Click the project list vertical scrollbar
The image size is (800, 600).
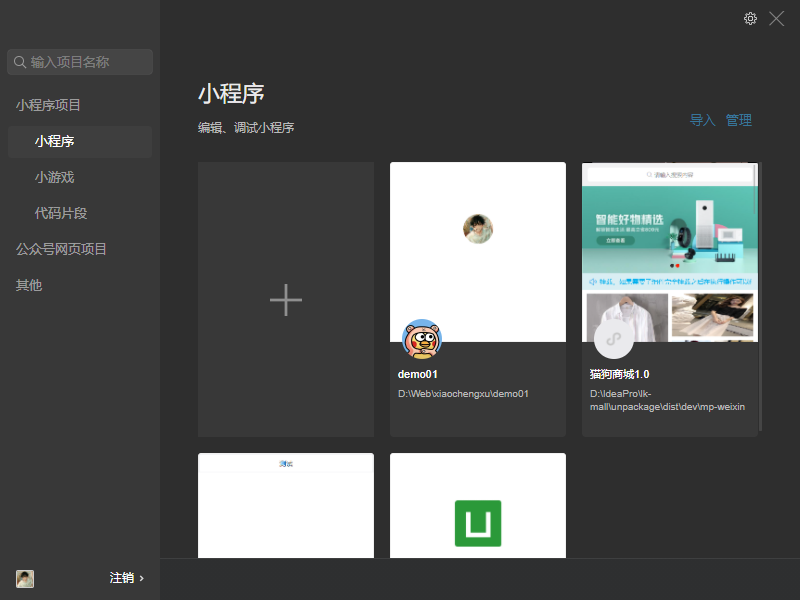tap(760, 297)
